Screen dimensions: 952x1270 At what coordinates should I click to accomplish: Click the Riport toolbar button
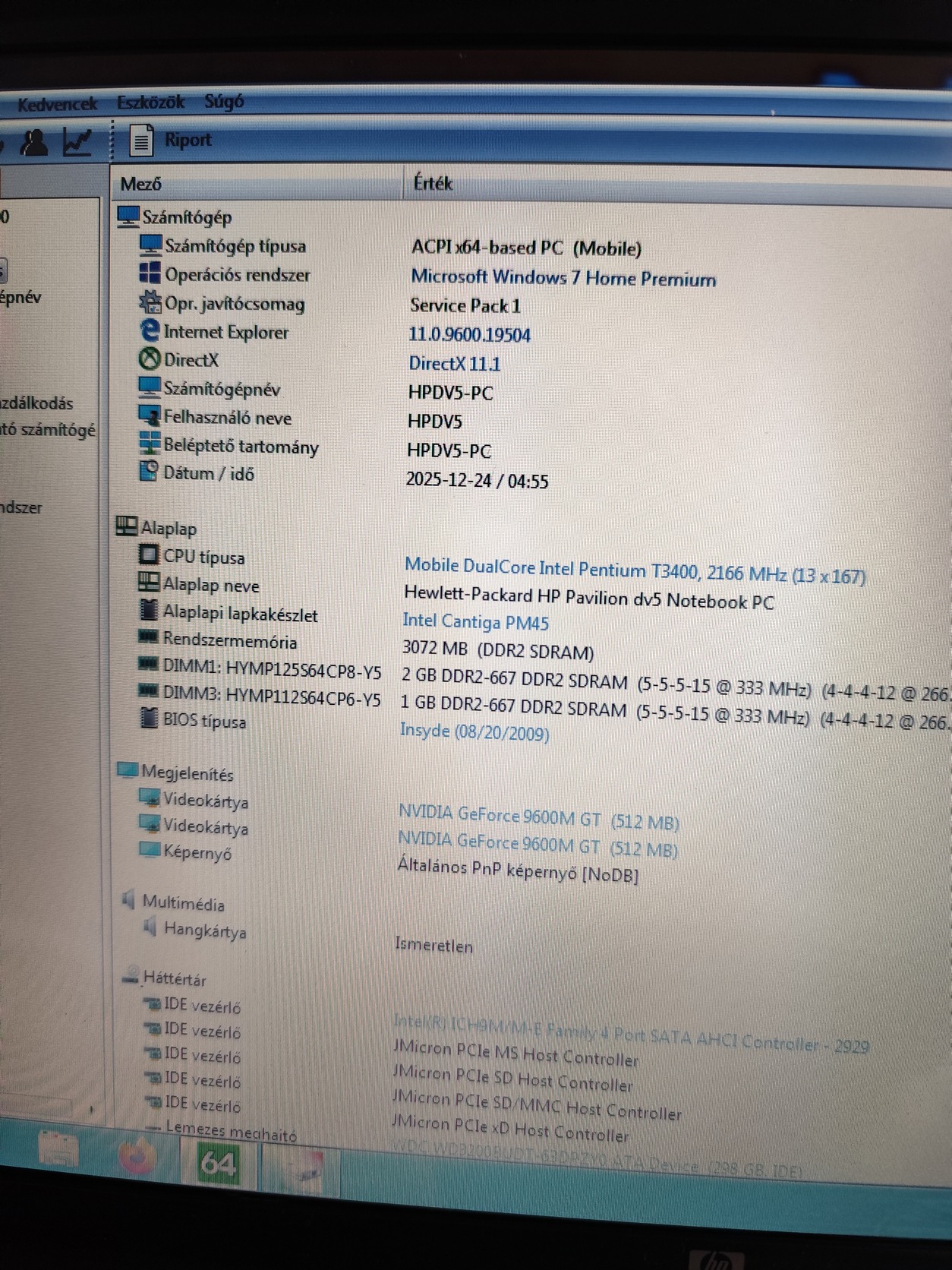pos(171,141)
